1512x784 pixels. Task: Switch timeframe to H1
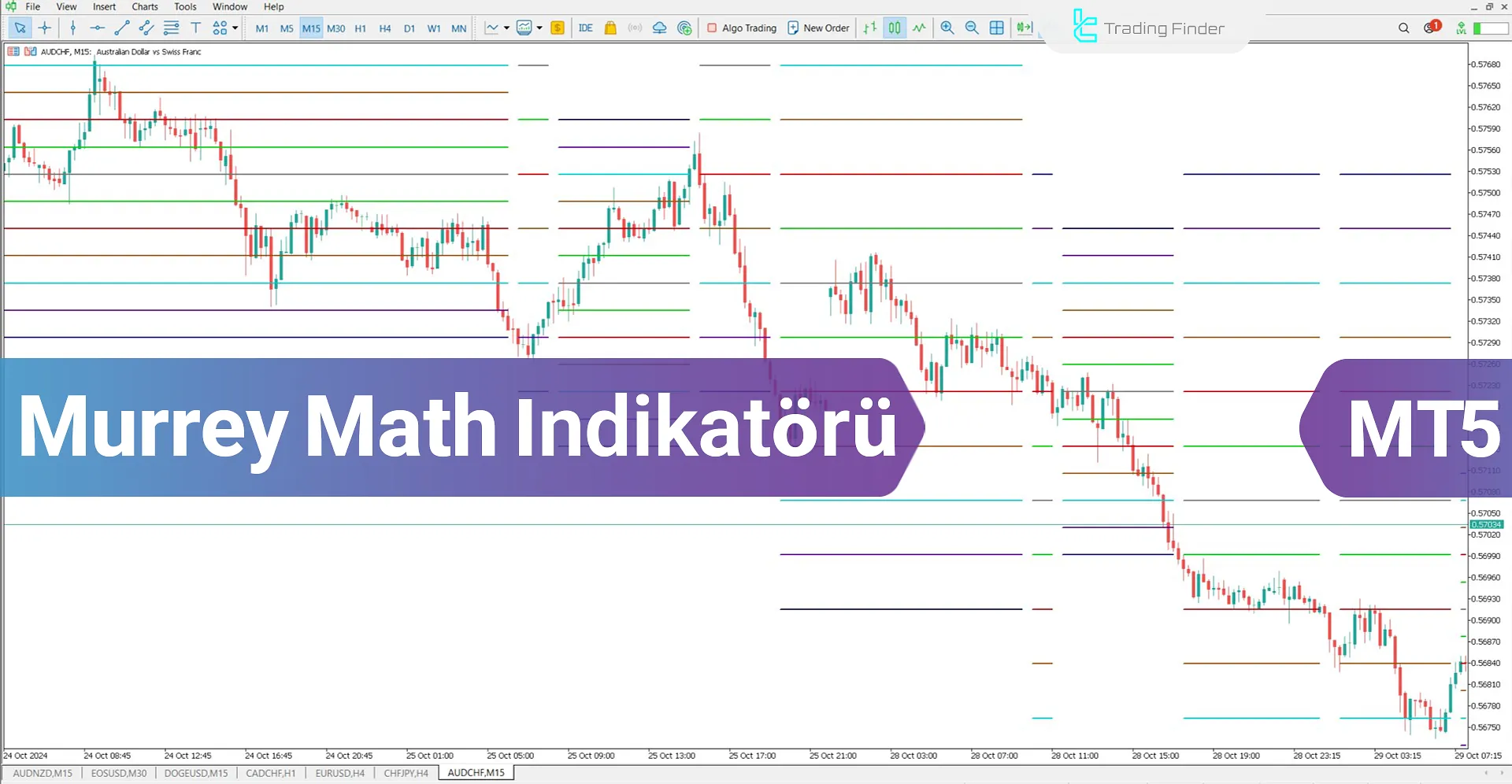click(x=361, y=28)
